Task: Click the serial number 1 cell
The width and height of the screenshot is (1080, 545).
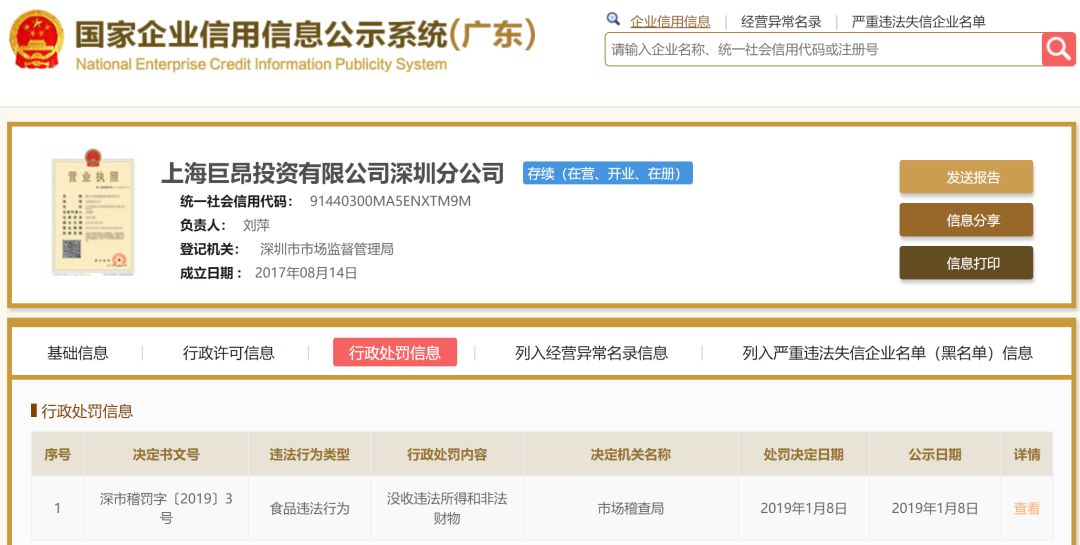Action: (57, 508)
